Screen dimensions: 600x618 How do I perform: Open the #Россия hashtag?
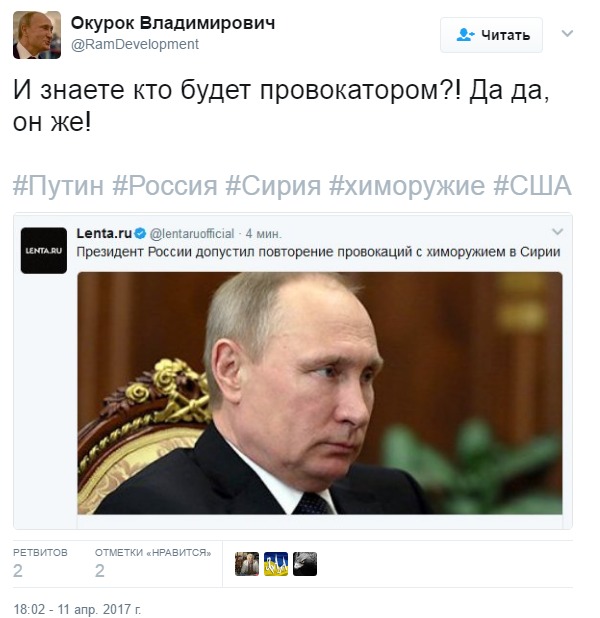pos(165,185)
